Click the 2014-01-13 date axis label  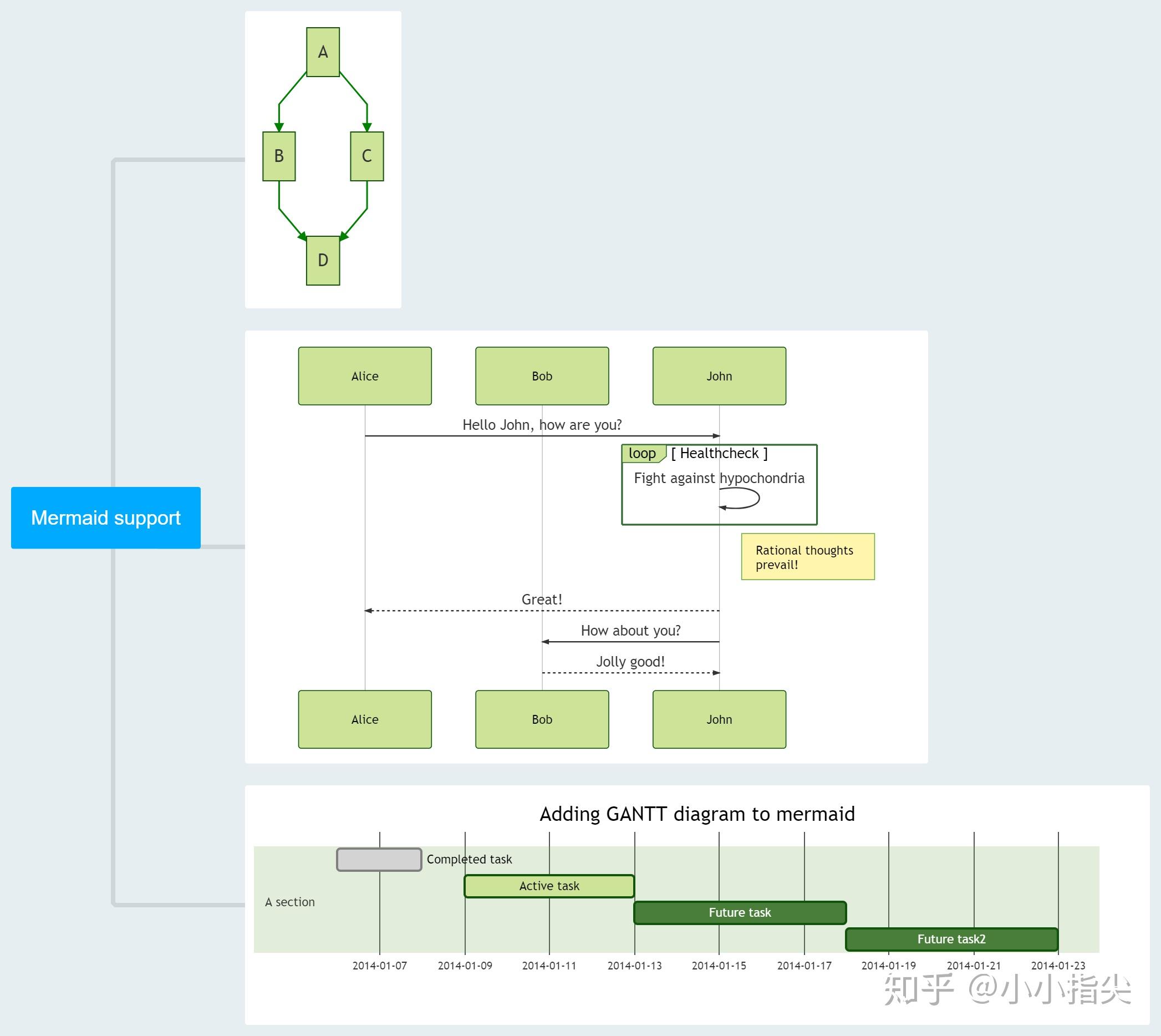(634, 966)
